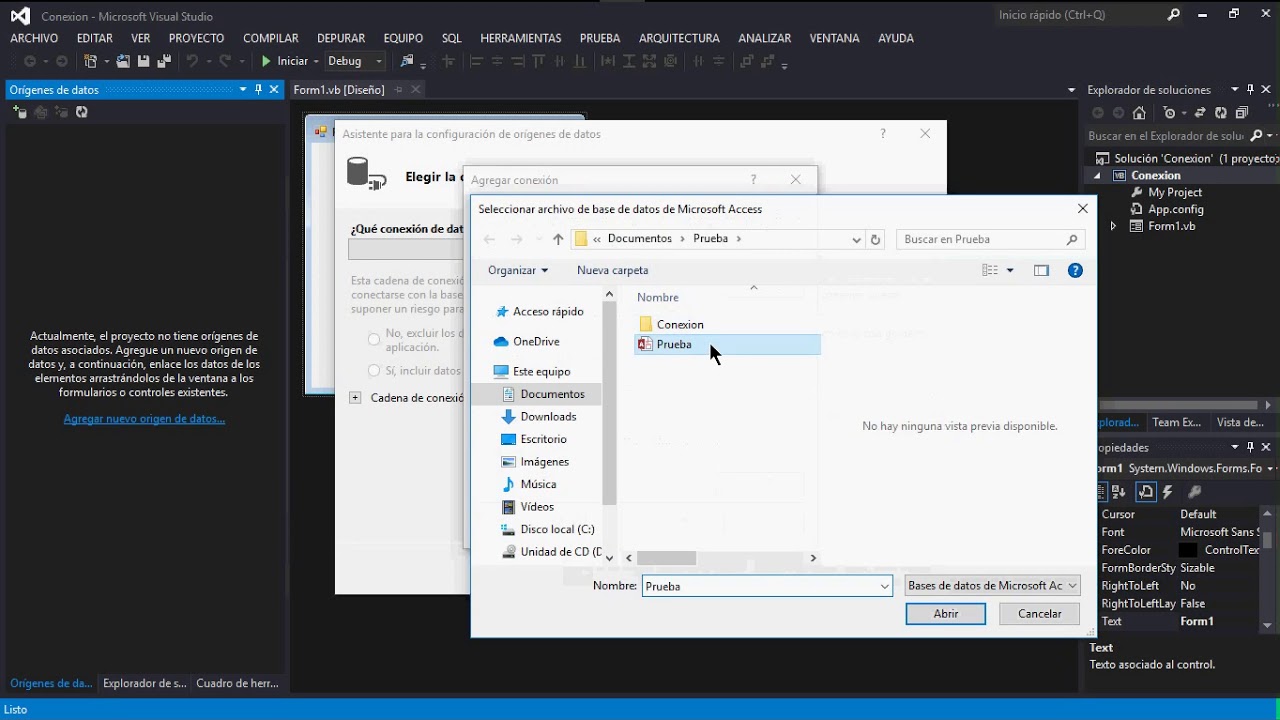
Task: Click the Iniciar start debugging button
Action: [x=285, y=61]
